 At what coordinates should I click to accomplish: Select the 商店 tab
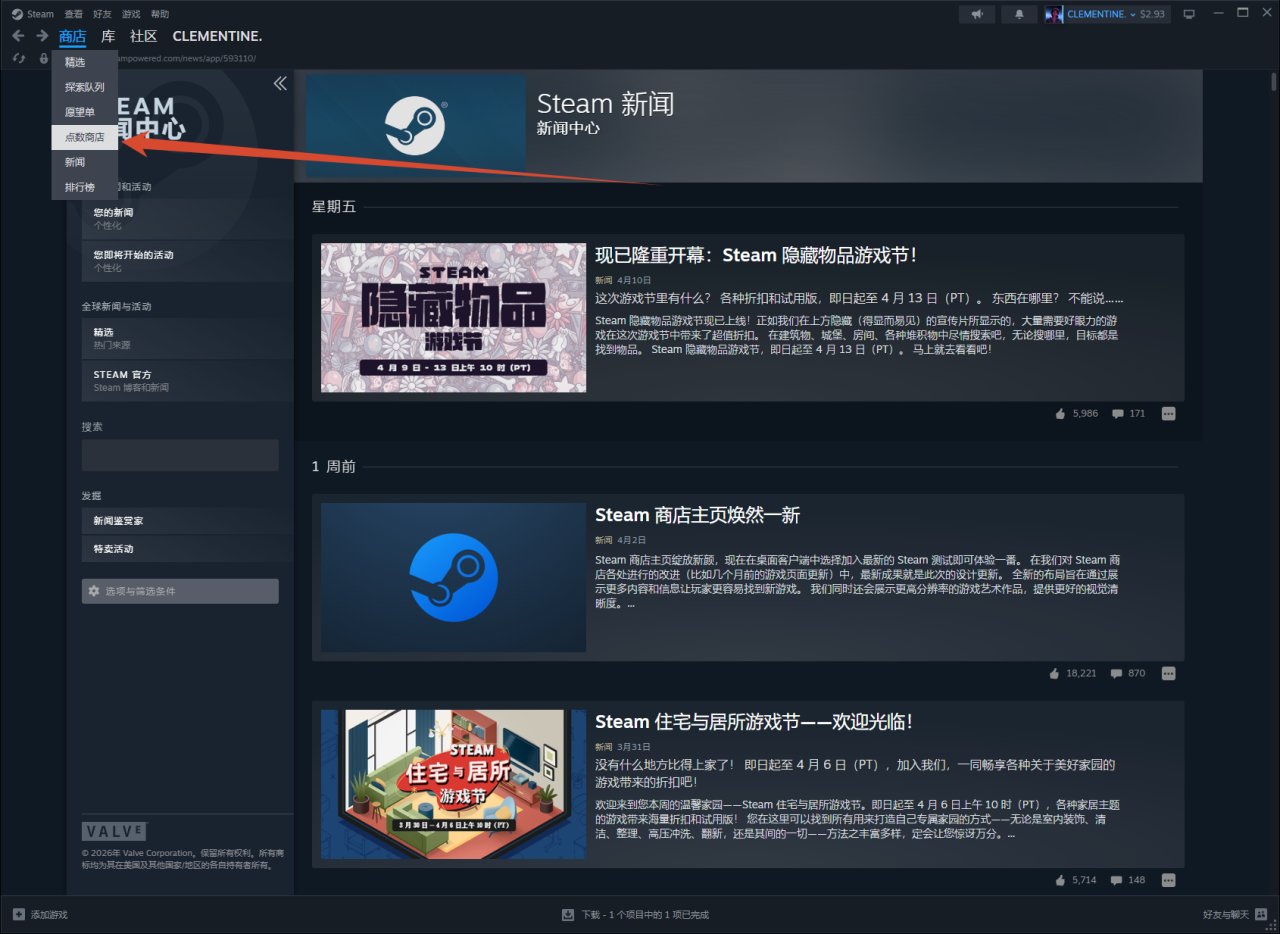pos(73,36)
